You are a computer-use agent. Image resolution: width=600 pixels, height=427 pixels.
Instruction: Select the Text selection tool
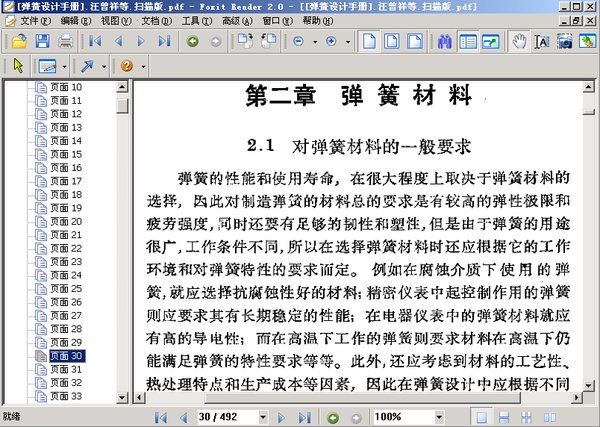click(542, 41)
